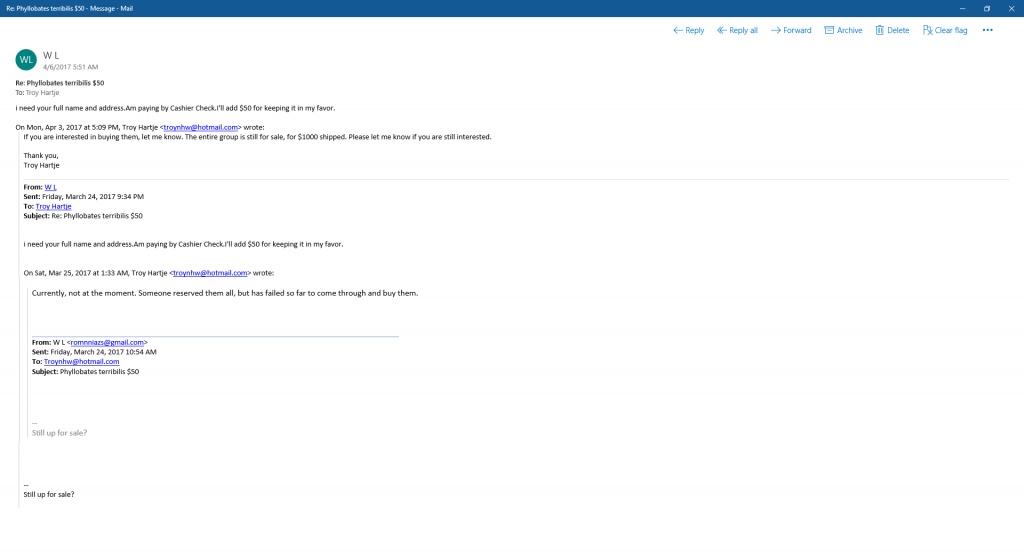Click troynhw@hotmail.com link from Mar 25 reply
The height and width of the screenshot is (555, 1024).
coord(210,273)
